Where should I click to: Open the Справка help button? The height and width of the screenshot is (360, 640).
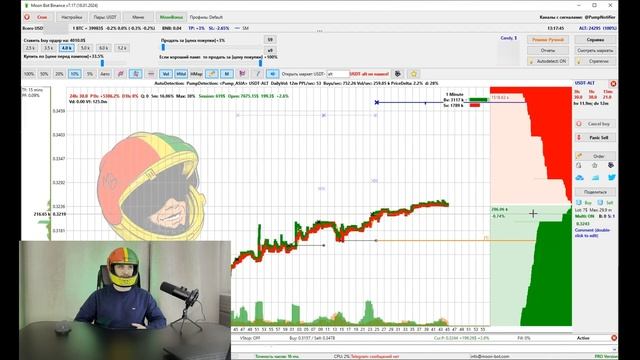click(x=595, y=40)
